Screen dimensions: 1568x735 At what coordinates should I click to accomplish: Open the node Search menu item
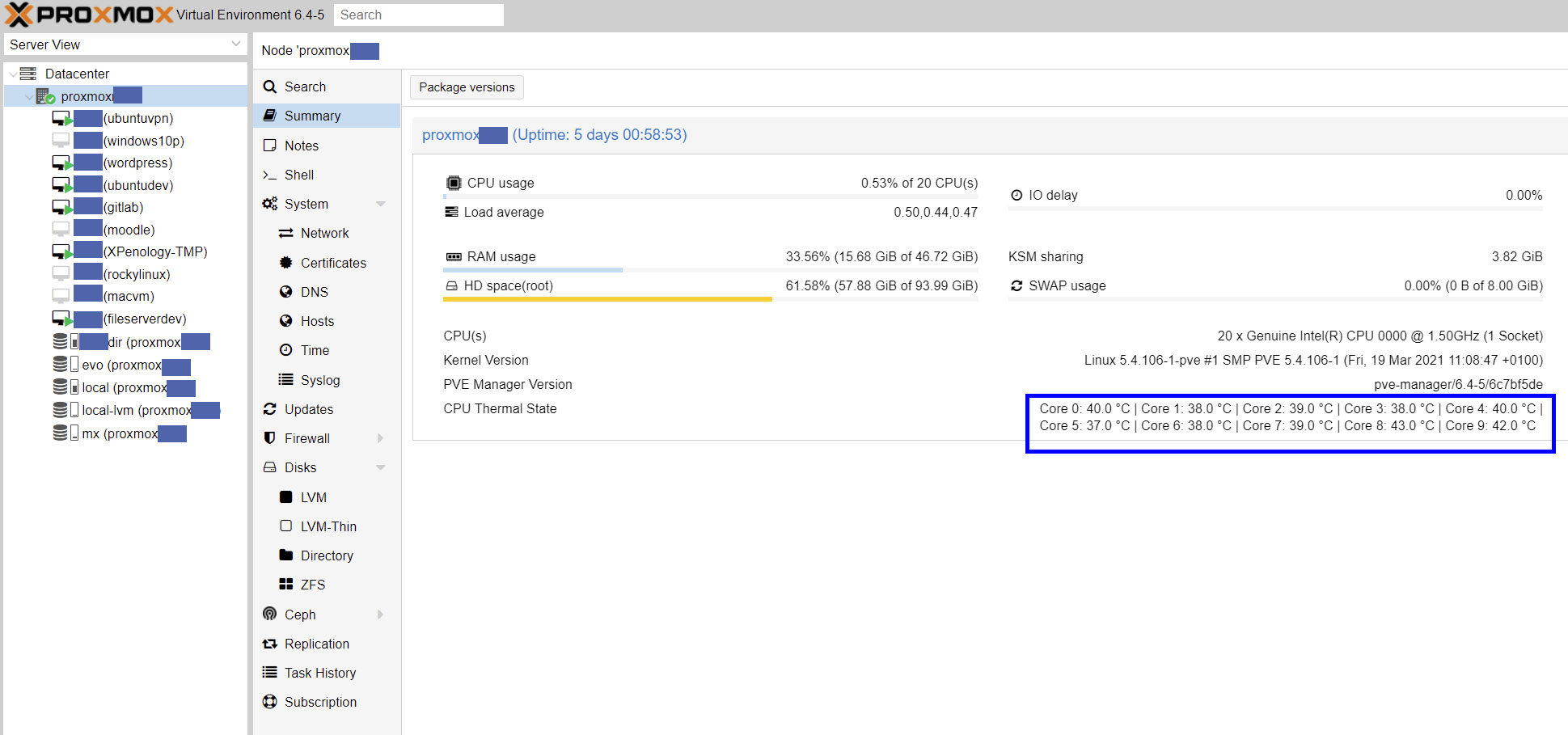pyautogui.click(x=327, y=87)
